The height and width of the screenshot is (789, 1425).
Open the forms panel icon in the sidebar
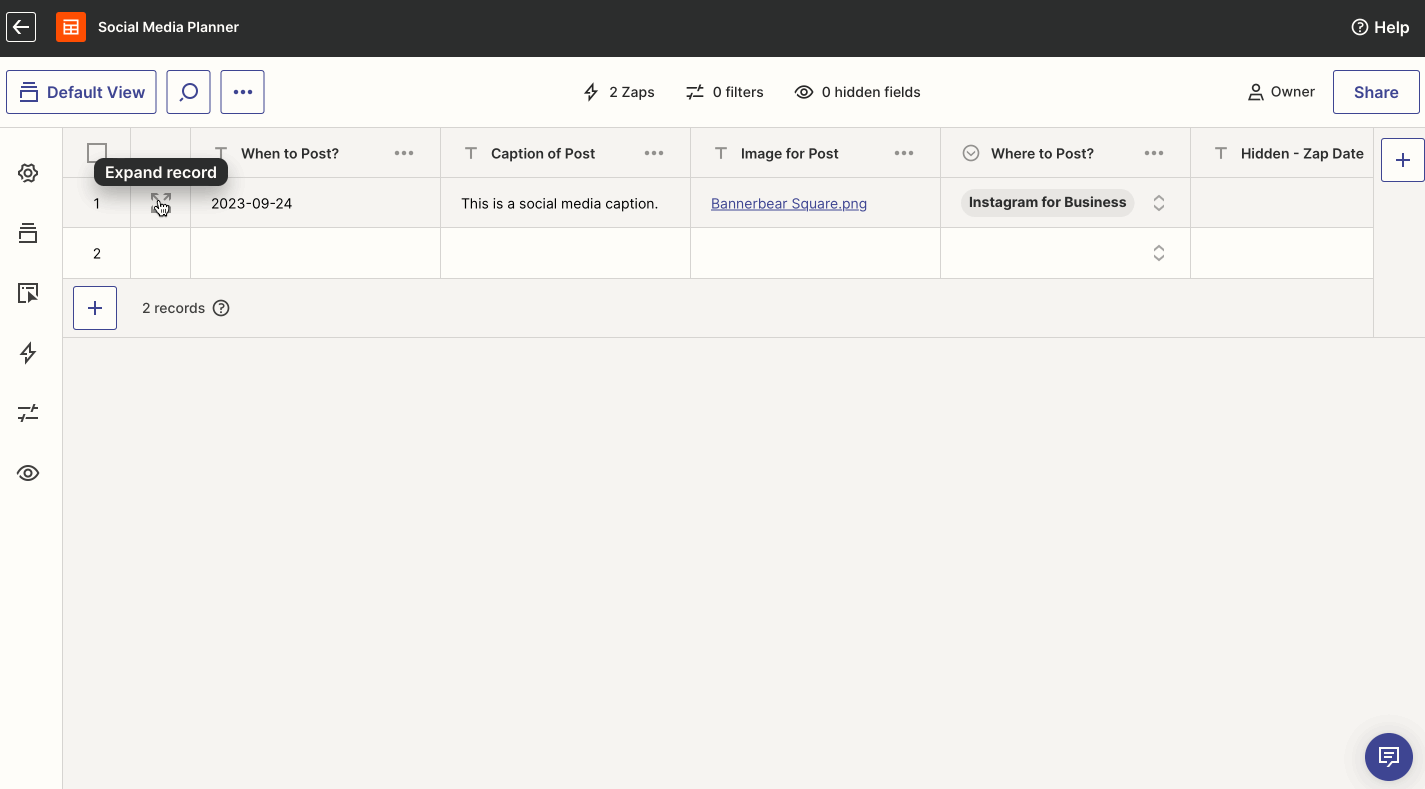click(x=28, y=292)
